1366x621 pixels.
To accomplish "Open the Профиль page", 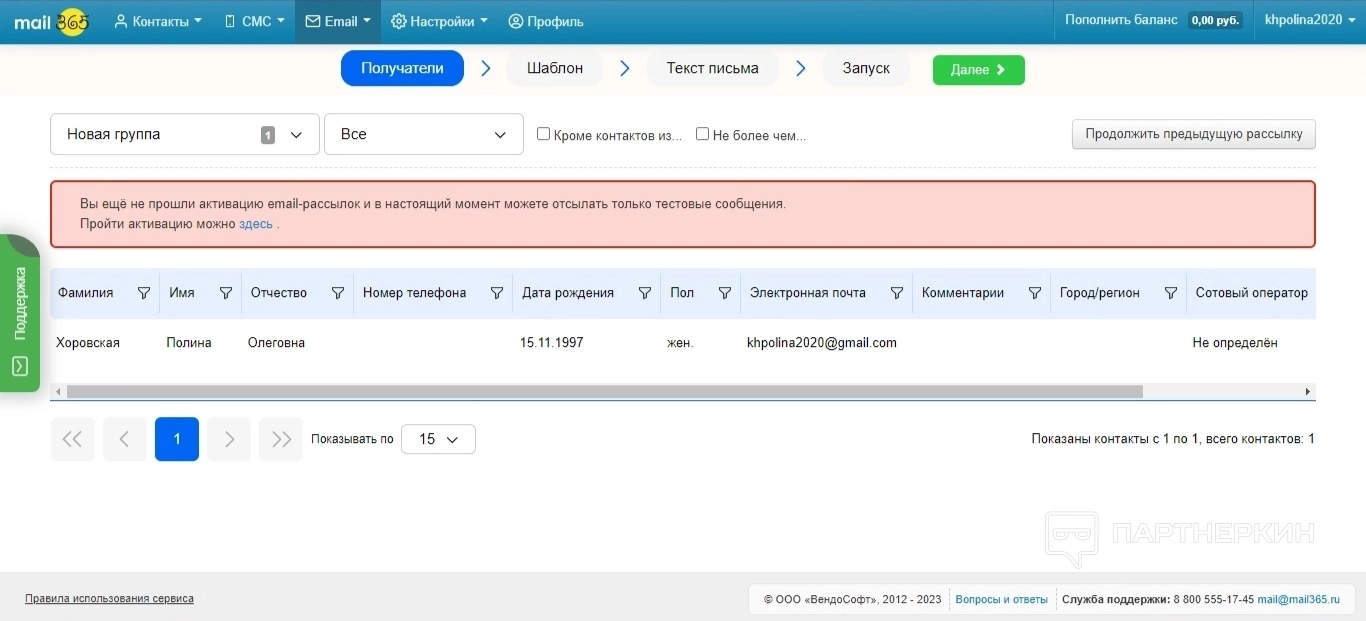I will tap(546, 21).
